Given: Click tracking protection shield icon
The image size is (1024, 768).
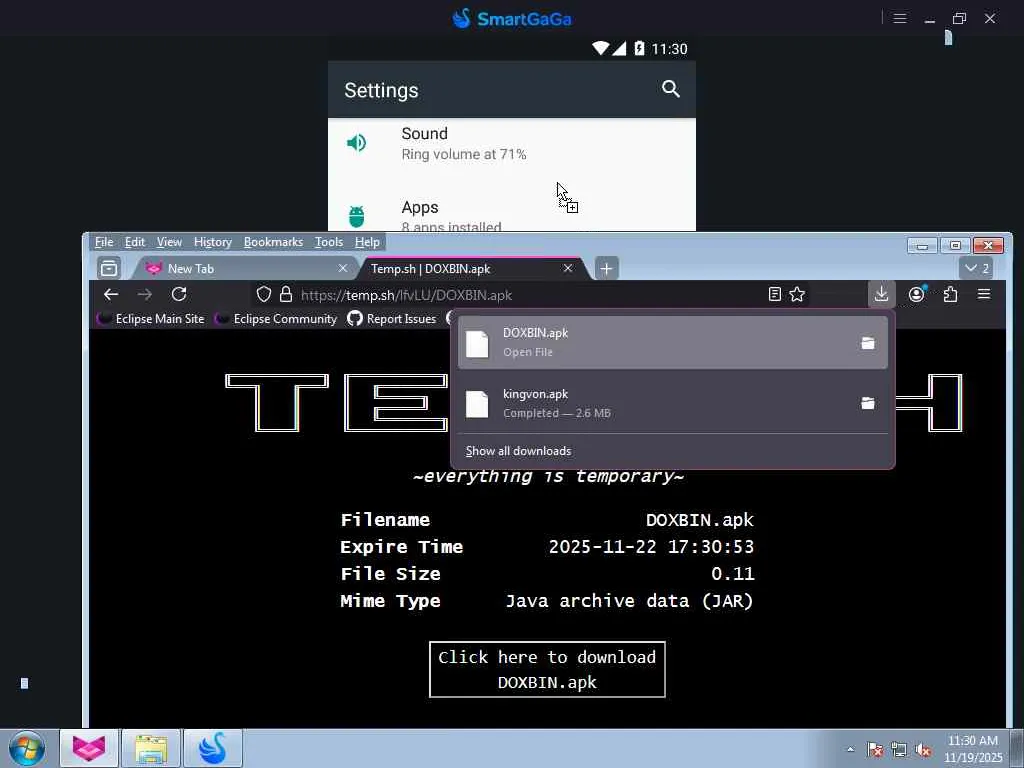Looking at the screenshot, I should 264,295.
